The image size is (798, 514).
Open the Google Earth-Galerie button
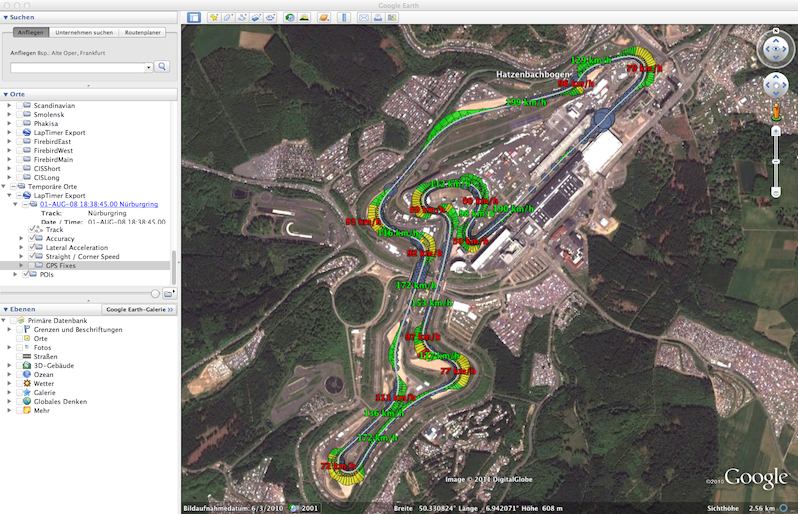pos(139,309)
